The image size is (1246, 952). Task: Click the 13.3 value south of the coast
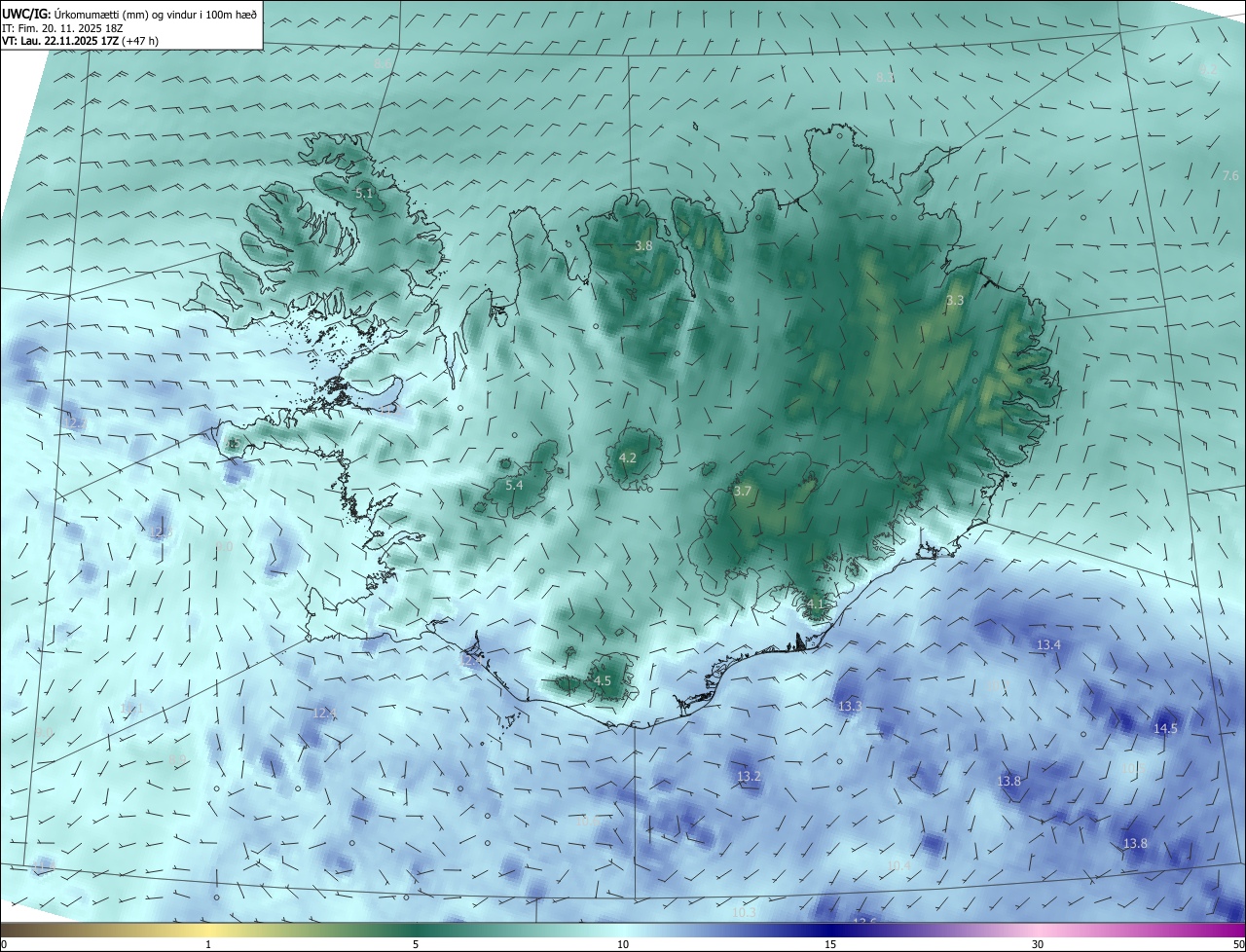click(x=850, y=706)
